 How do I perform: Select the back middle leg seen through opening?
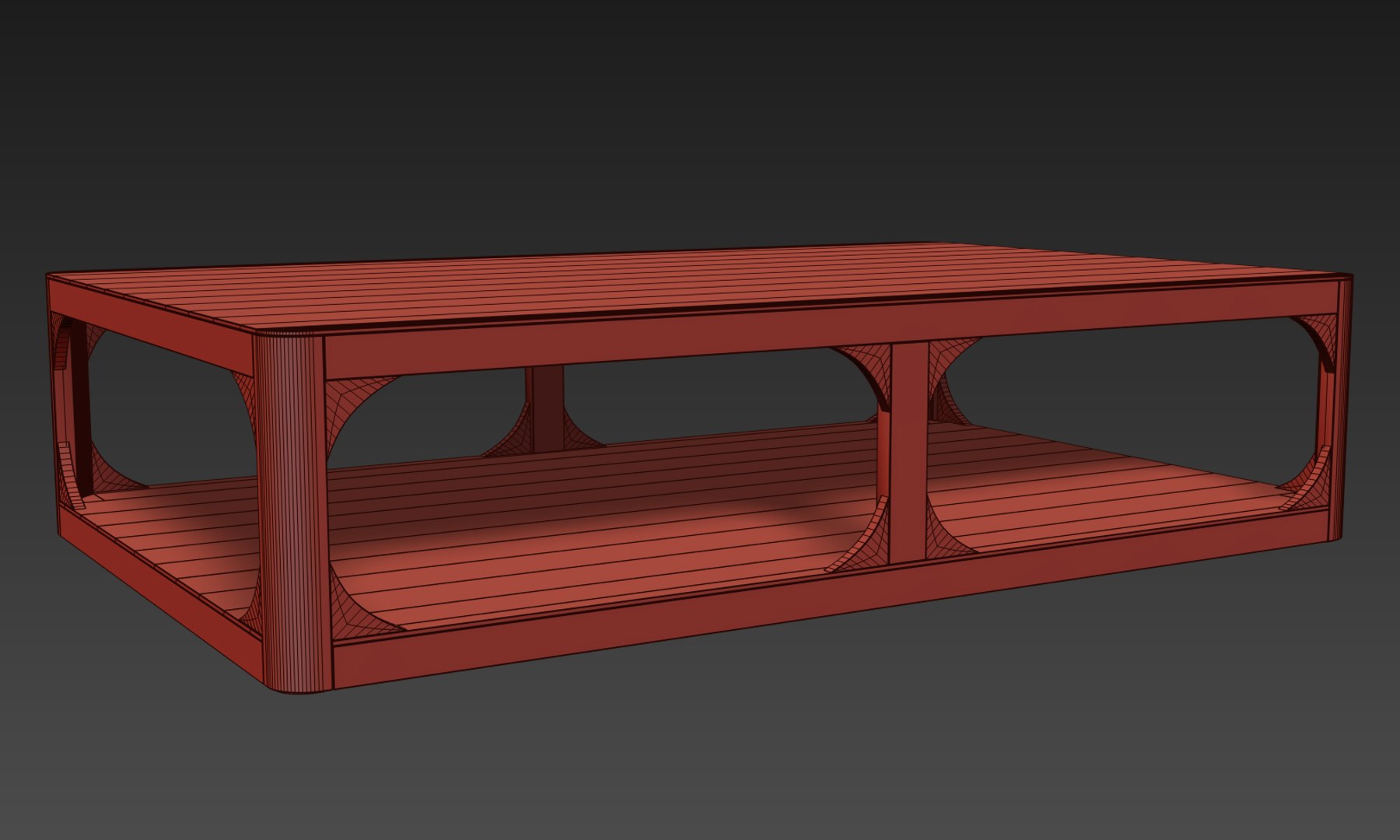546,408
